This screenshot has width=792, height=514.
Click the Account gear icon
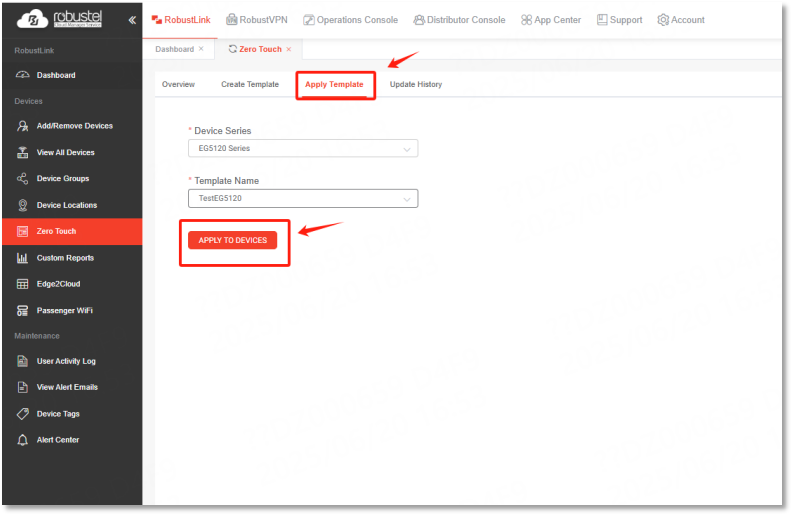(x=663, y=20)
